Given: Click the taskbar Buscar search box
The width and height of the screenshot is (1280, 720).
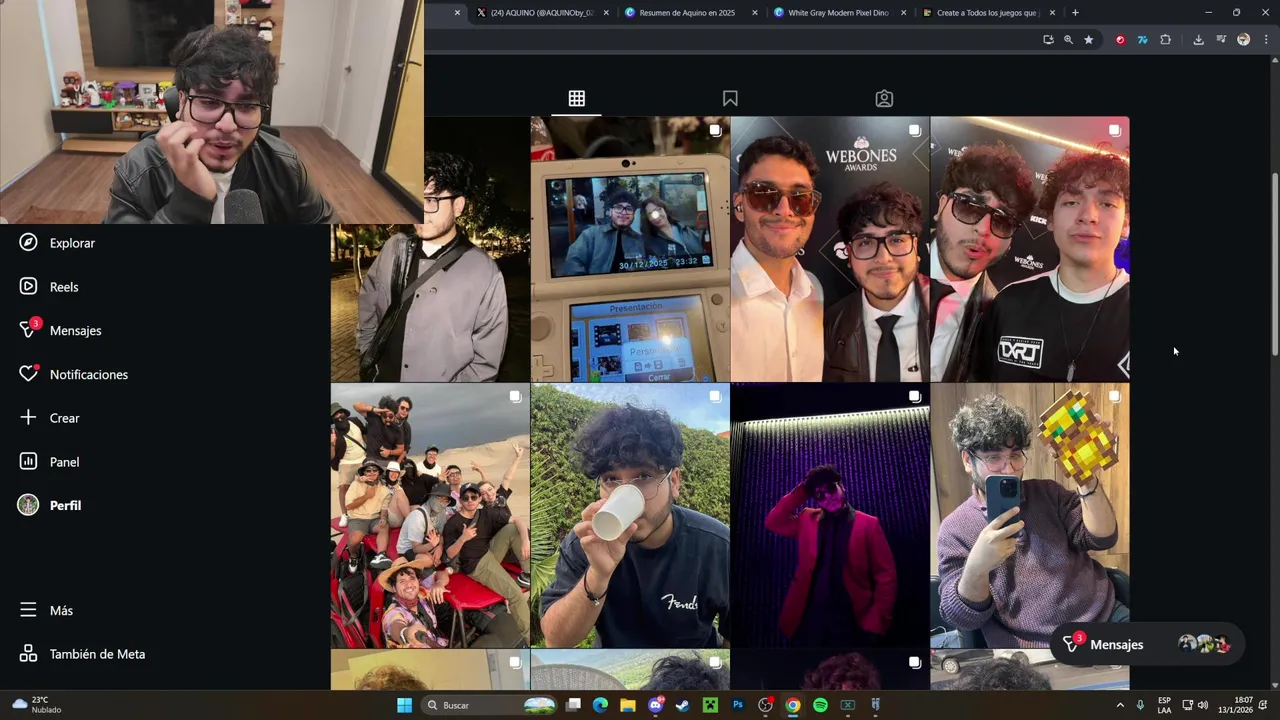Looking at the screenshot, I should (490, 705).
